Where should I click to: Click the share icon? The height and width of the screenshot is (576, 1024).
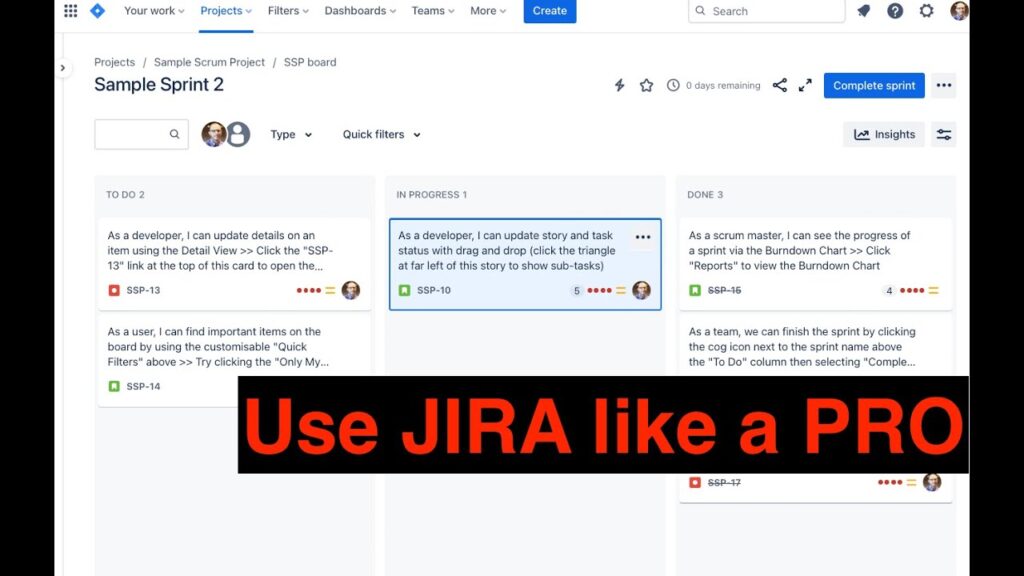[x=779, y=86]
